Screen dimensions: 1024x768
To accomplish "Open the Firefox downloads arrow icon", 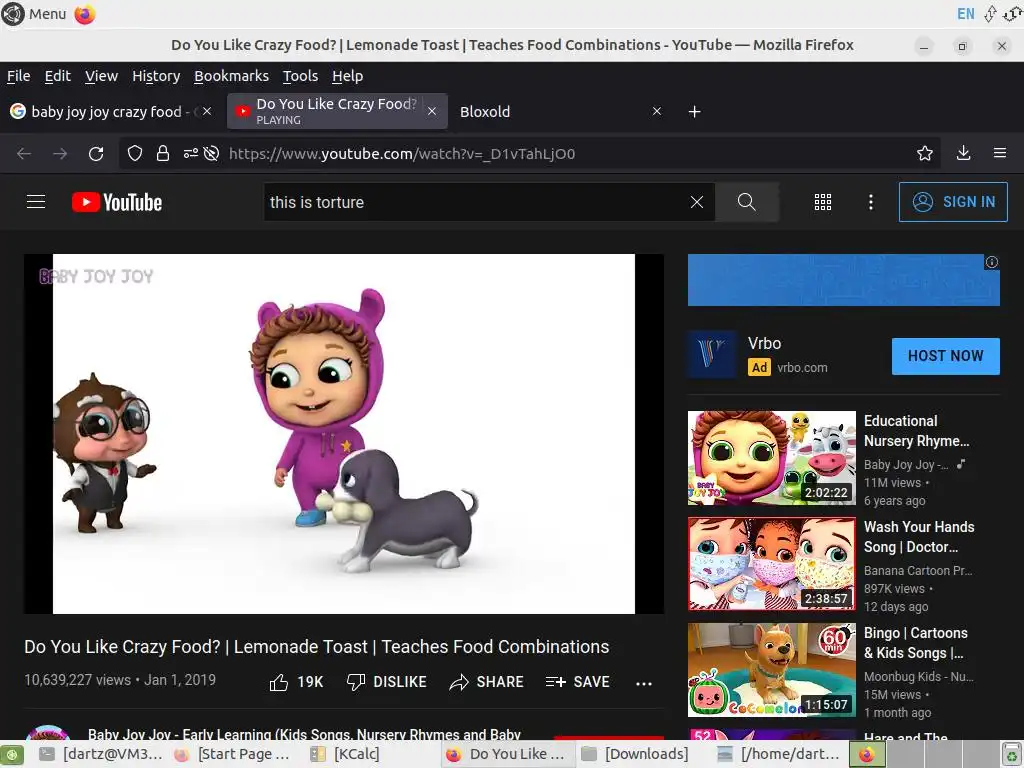I will (963, 153).
